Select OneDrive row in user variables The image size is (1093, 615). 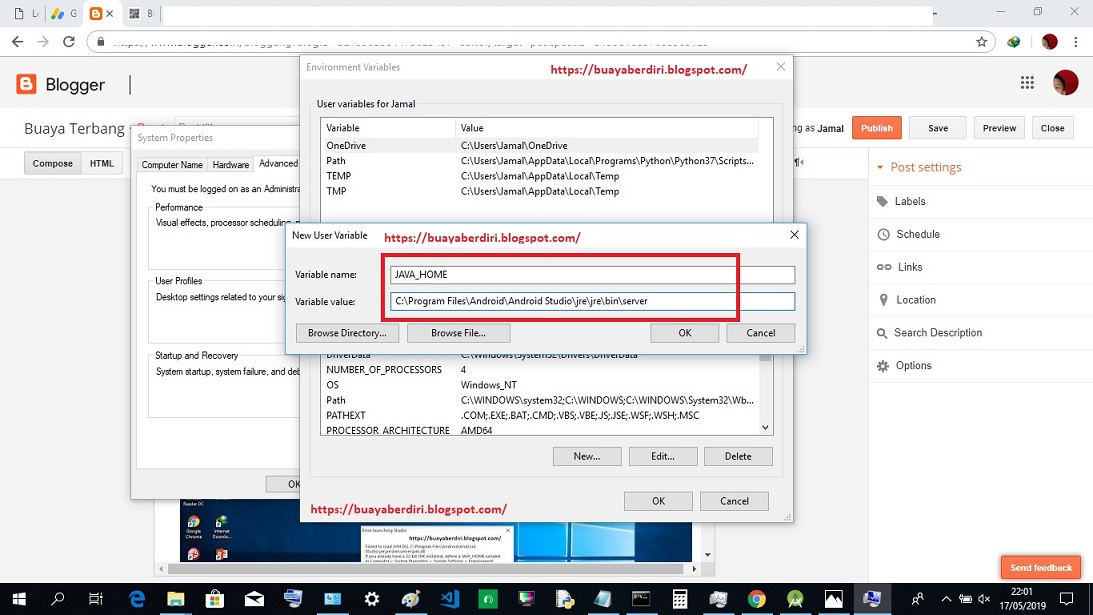[540, 146]
